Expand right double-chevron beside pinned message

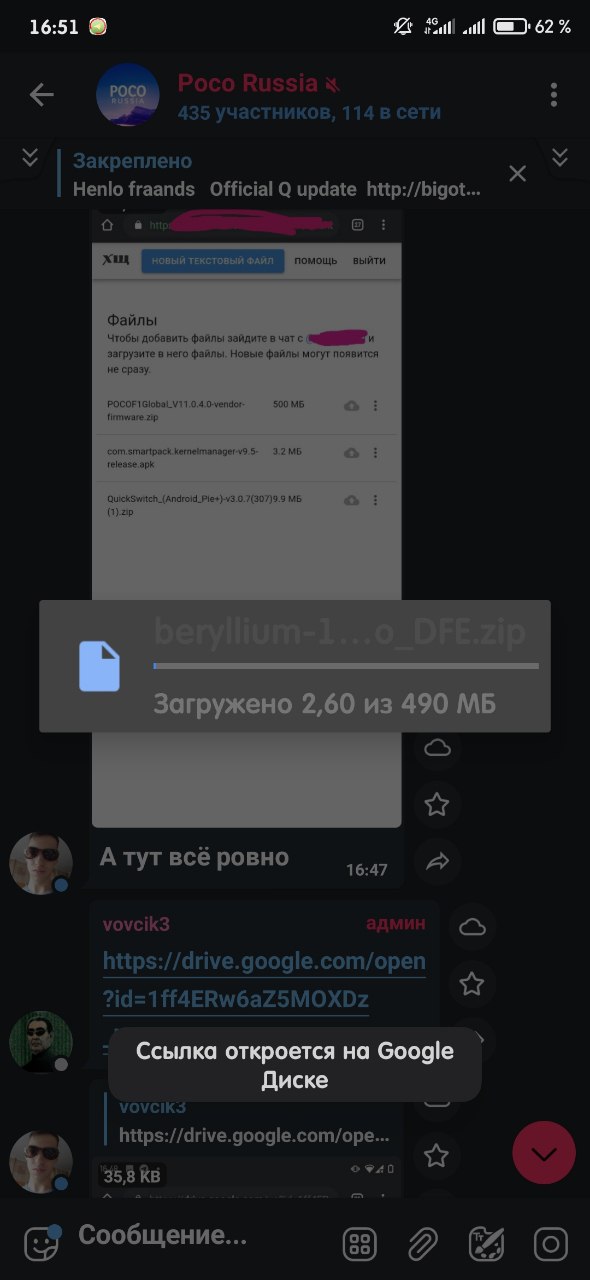559,157
